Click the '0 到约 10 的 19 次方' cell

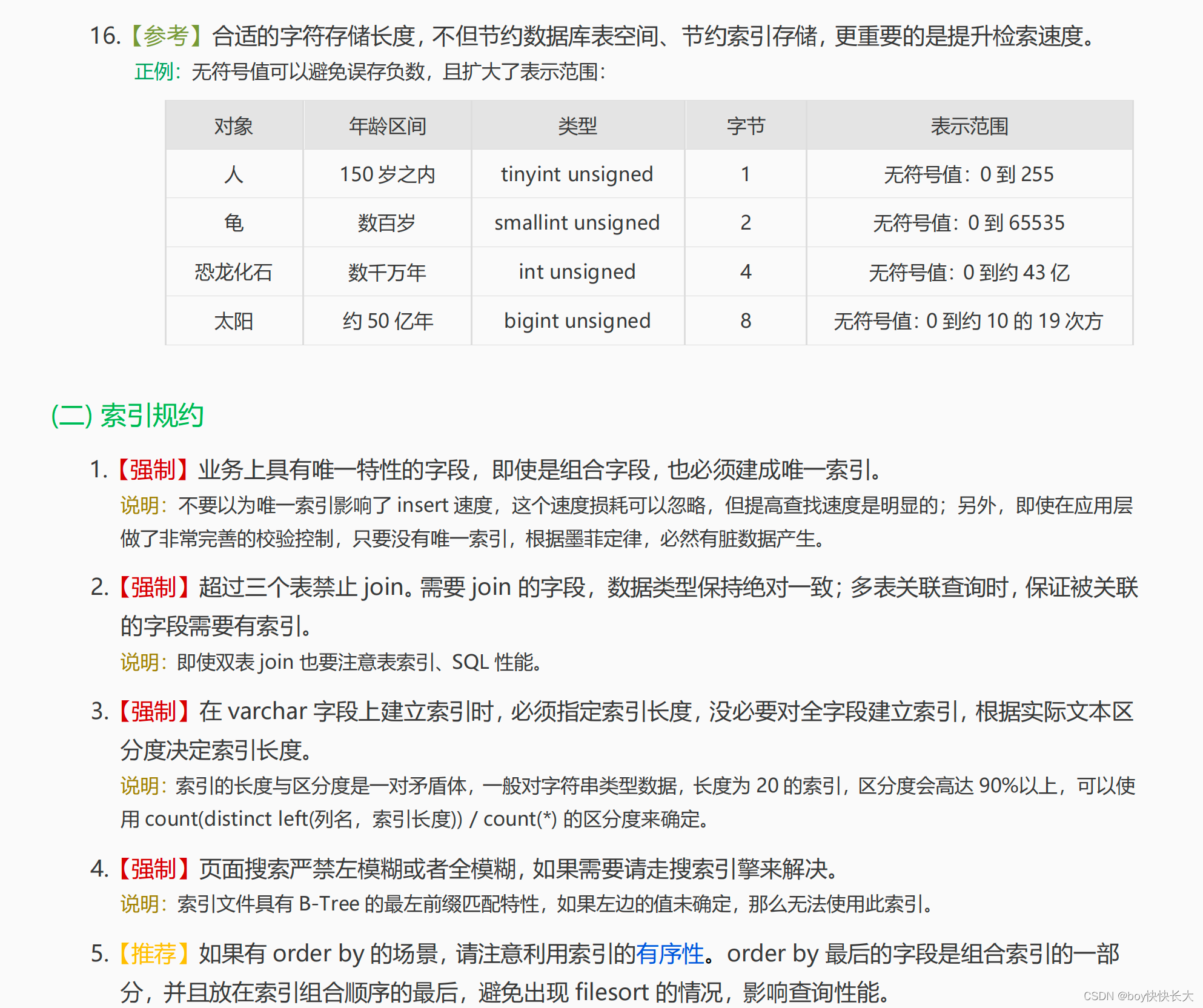[x=969, y=321]
